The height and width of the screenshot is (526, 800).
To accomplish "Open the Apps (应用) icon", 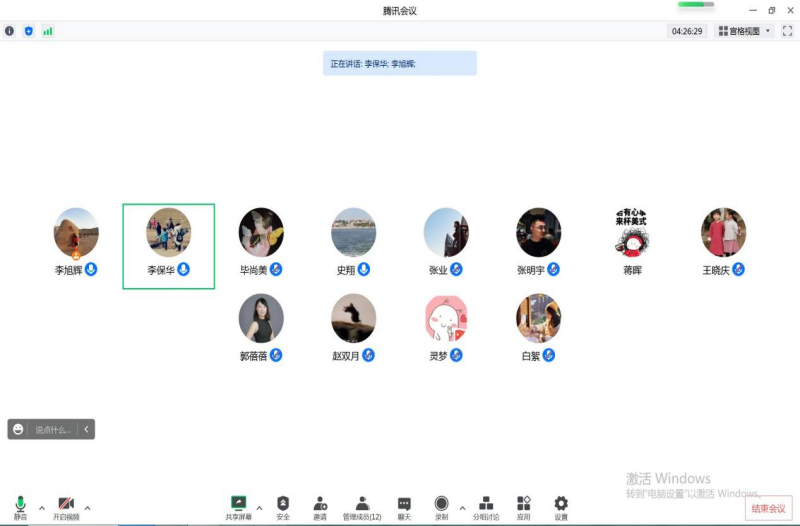I will pos(523,508).
